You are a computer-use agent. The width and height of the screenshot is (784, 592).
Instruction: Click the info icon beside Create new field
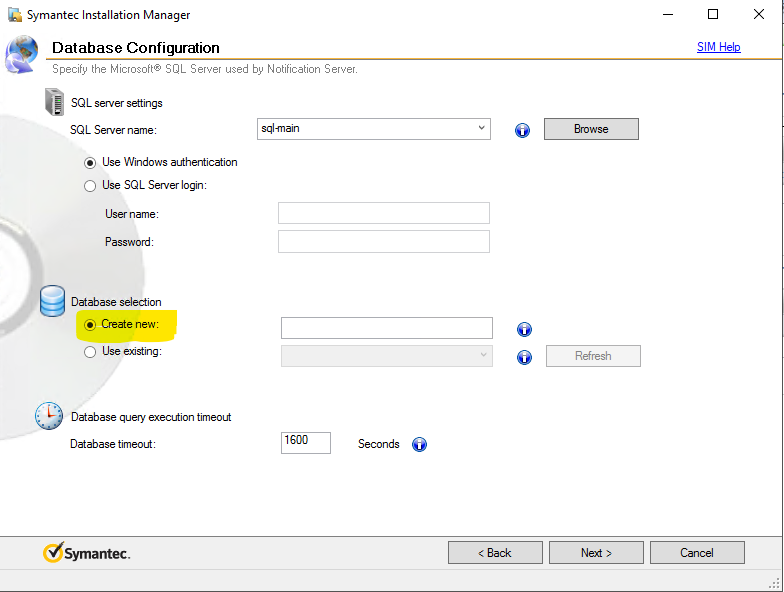(524, 329)
